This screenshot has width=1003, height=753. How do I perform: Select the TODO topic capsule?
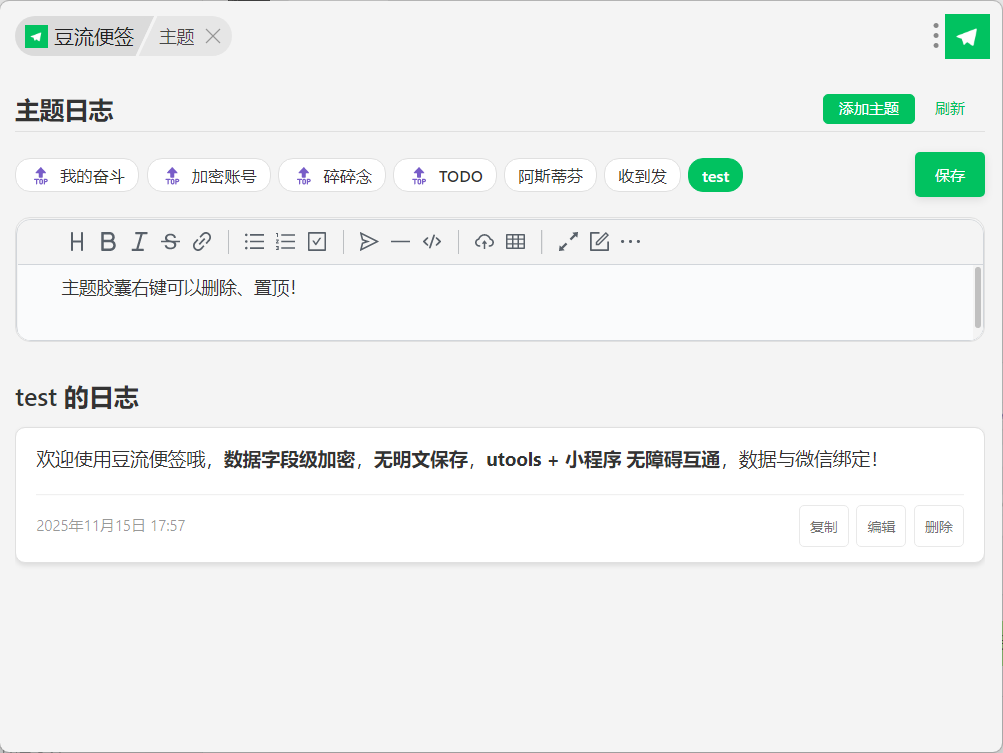445,176
